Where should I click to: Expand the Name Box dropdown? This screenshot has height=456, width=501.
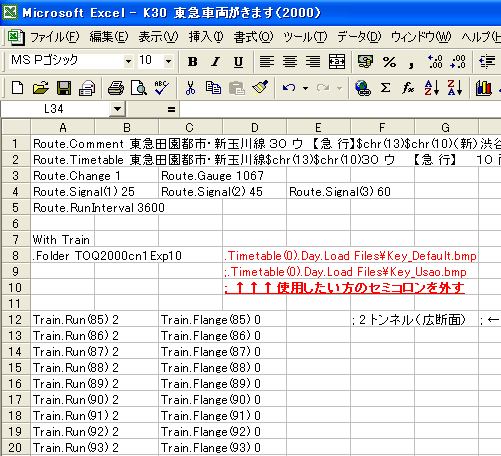117,109
